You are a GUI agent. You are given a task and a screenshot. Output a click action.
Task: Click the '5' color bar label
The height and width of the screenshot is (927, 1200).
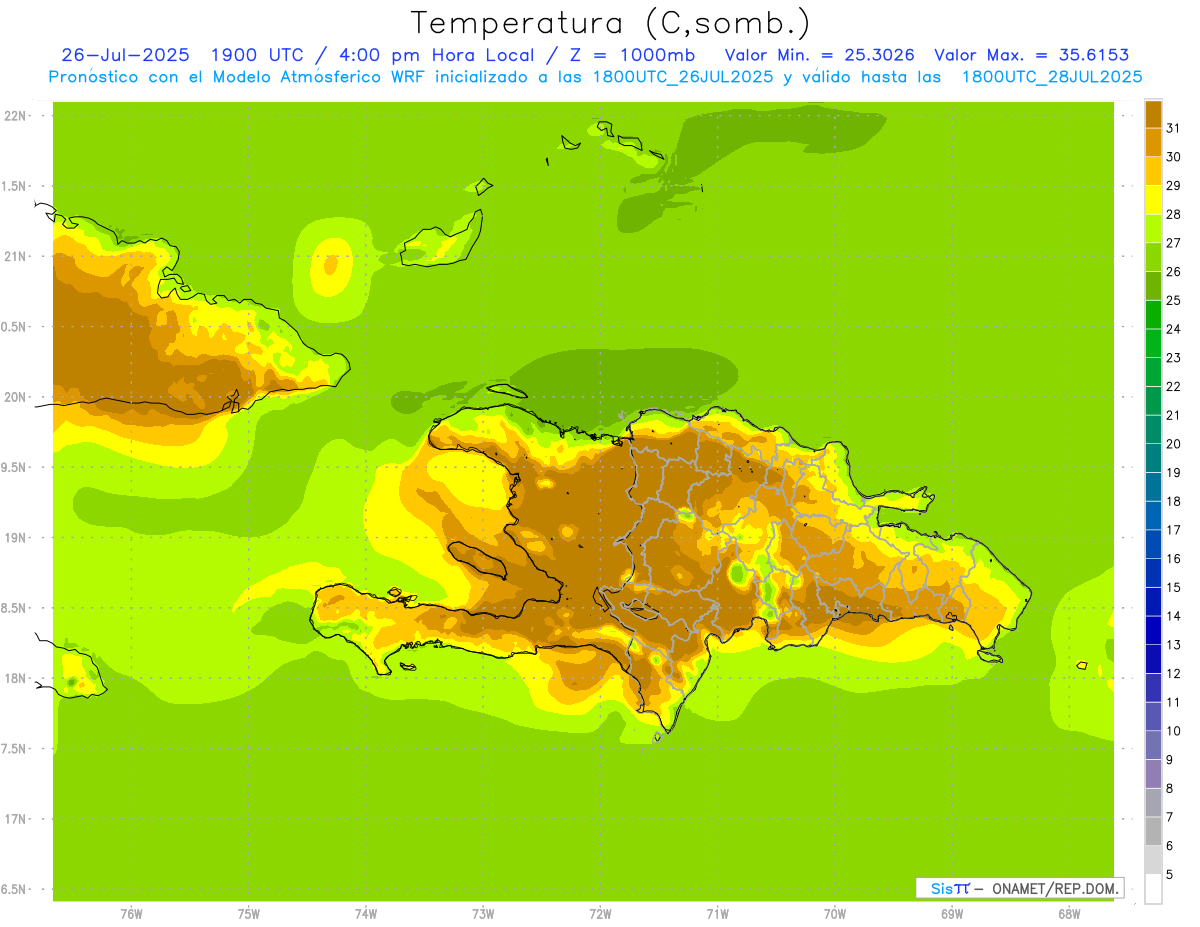point(1171,875)
